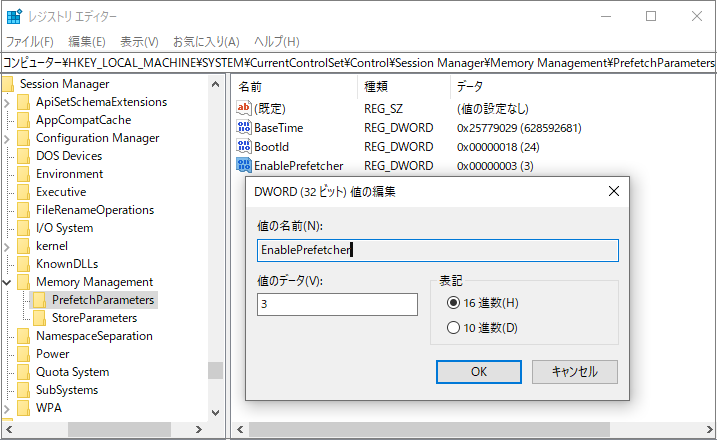Select the Power folder icon

click(x=23, y=354)
